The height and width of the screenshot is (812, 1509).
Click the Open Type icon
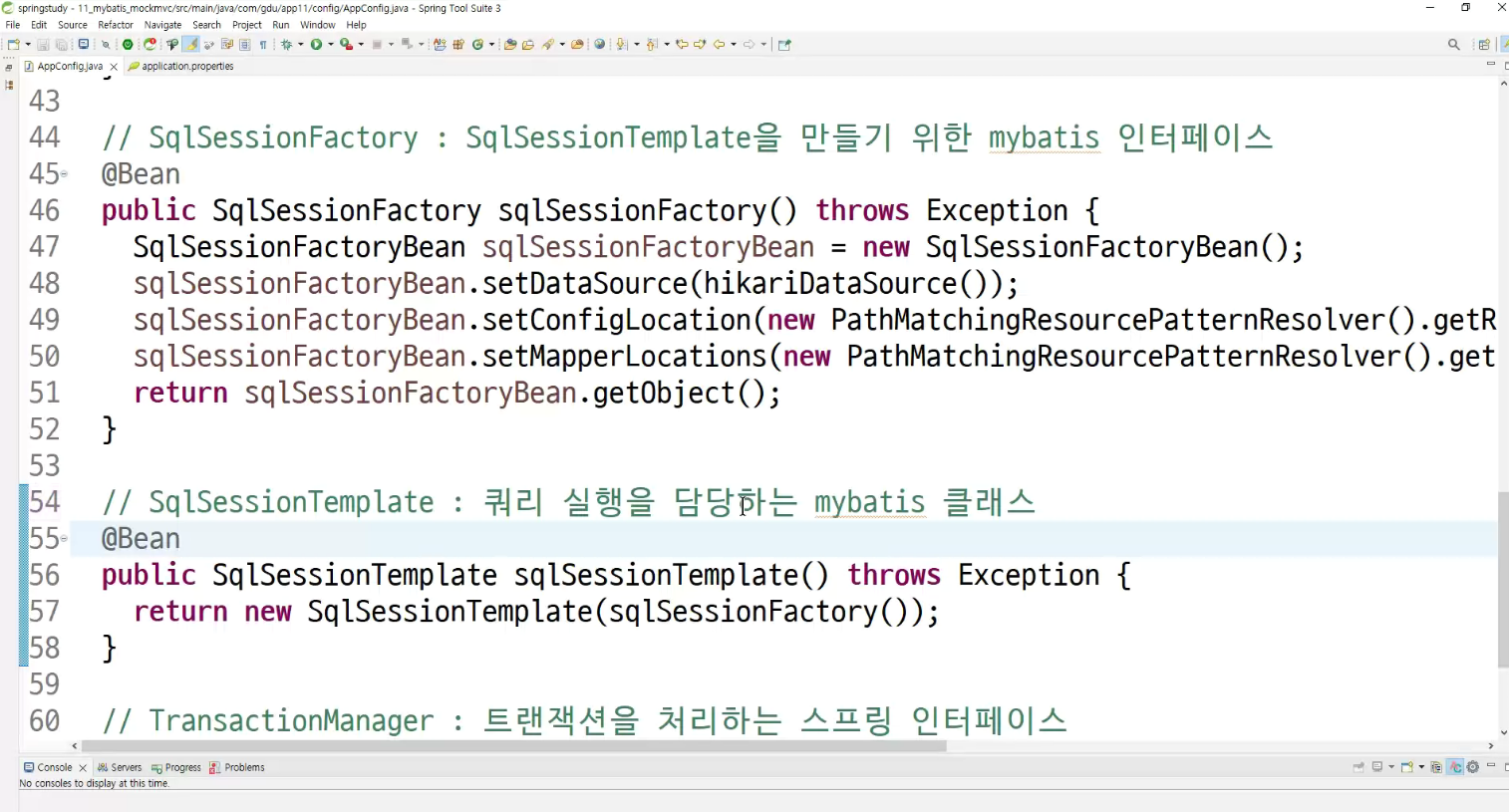(x=509, y=44)
